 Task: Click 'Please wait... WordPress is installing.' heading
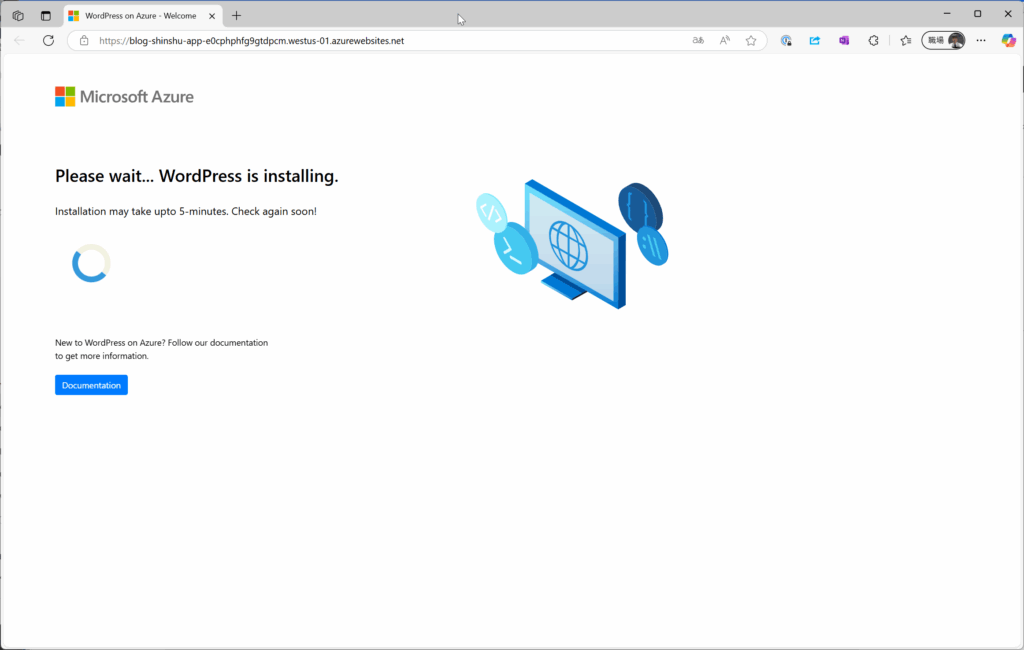click(197, 176)
